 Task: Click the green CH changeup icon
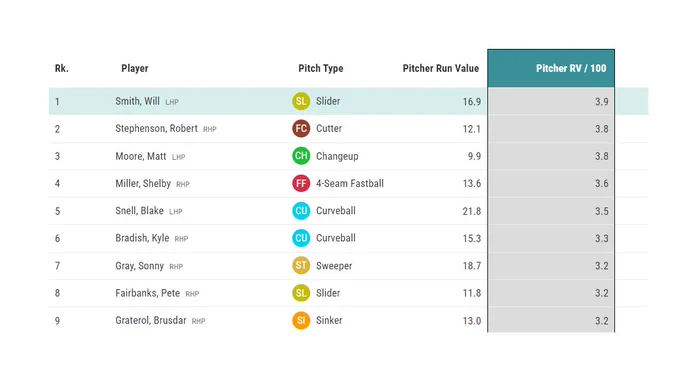pos(301,156)
